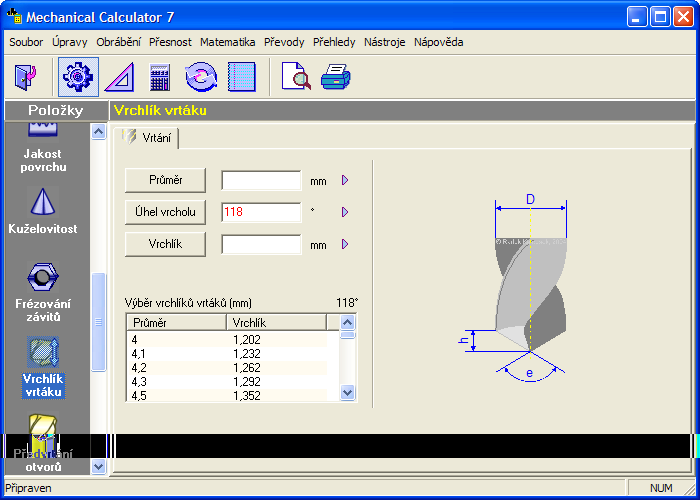This screenshot has height=500, width=700.
Task: Click the Úhel vrcholu button
Action: coord(165,212)
